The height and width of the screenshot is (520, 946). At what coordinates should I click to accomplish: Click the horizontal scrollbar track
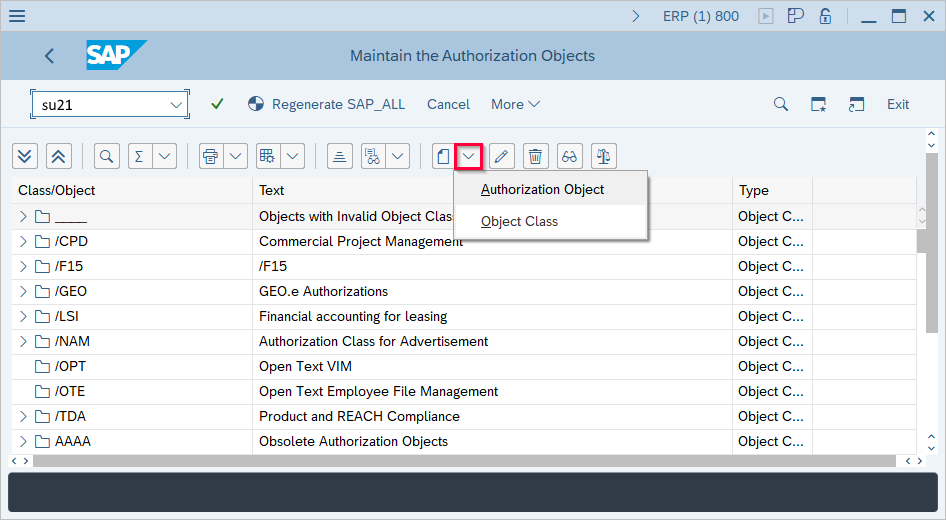(x=464, y=461)
